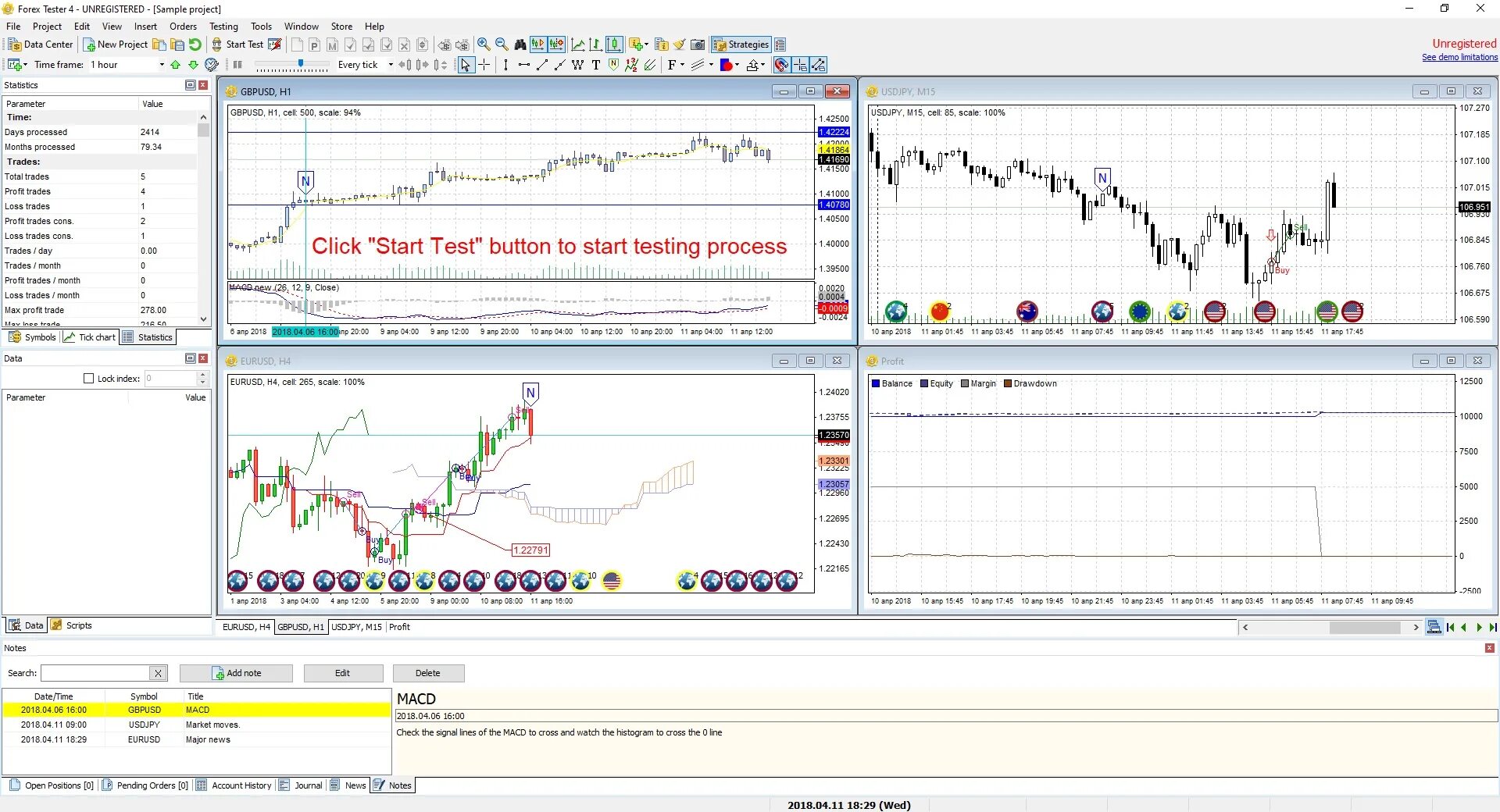Toggle the magnet snap mode button
The height and width of the screenshot is (812, 1500).
[781, 65]
